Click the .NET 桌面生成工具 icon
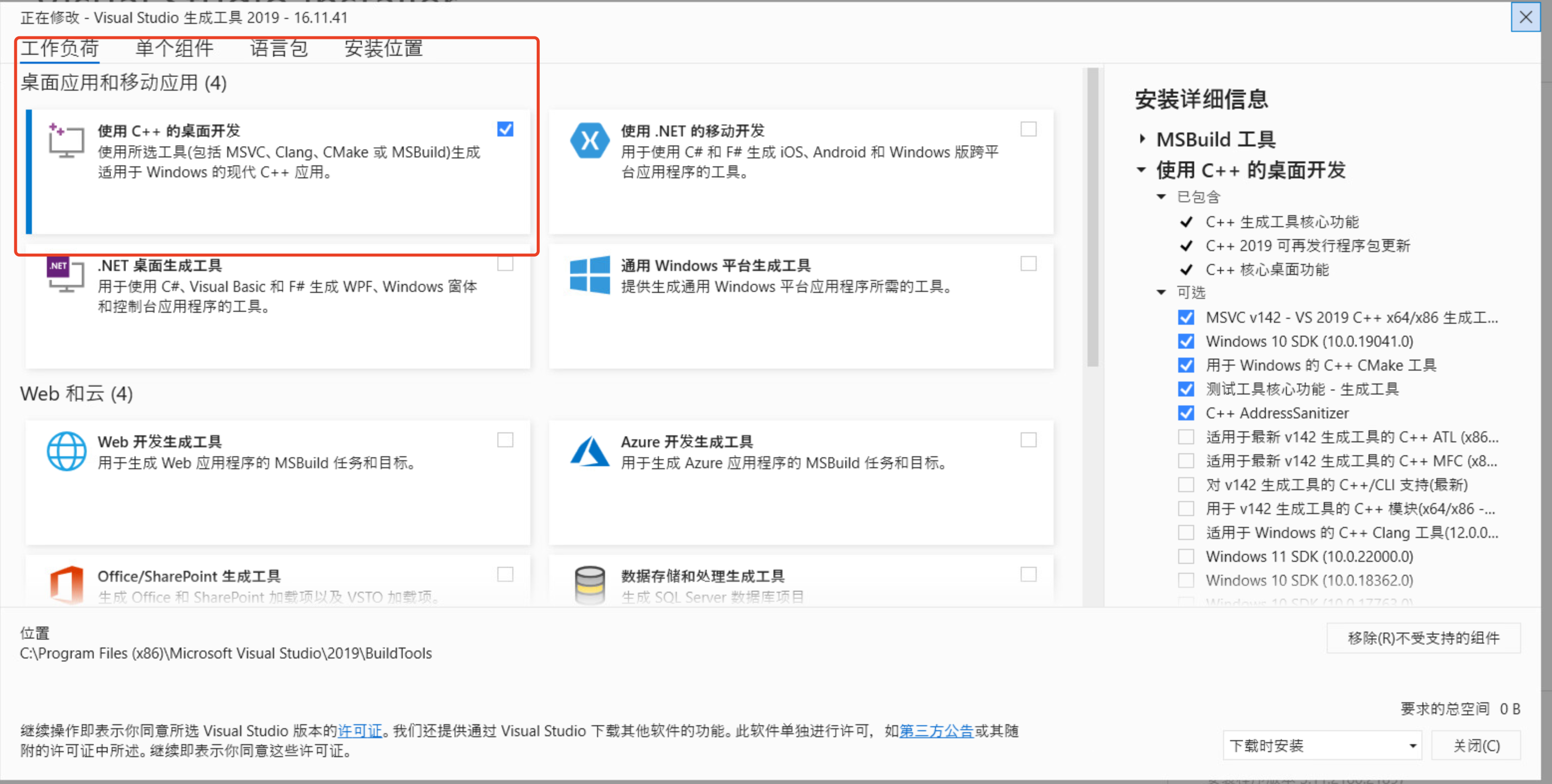1552x784 pixels. (66, 274)
